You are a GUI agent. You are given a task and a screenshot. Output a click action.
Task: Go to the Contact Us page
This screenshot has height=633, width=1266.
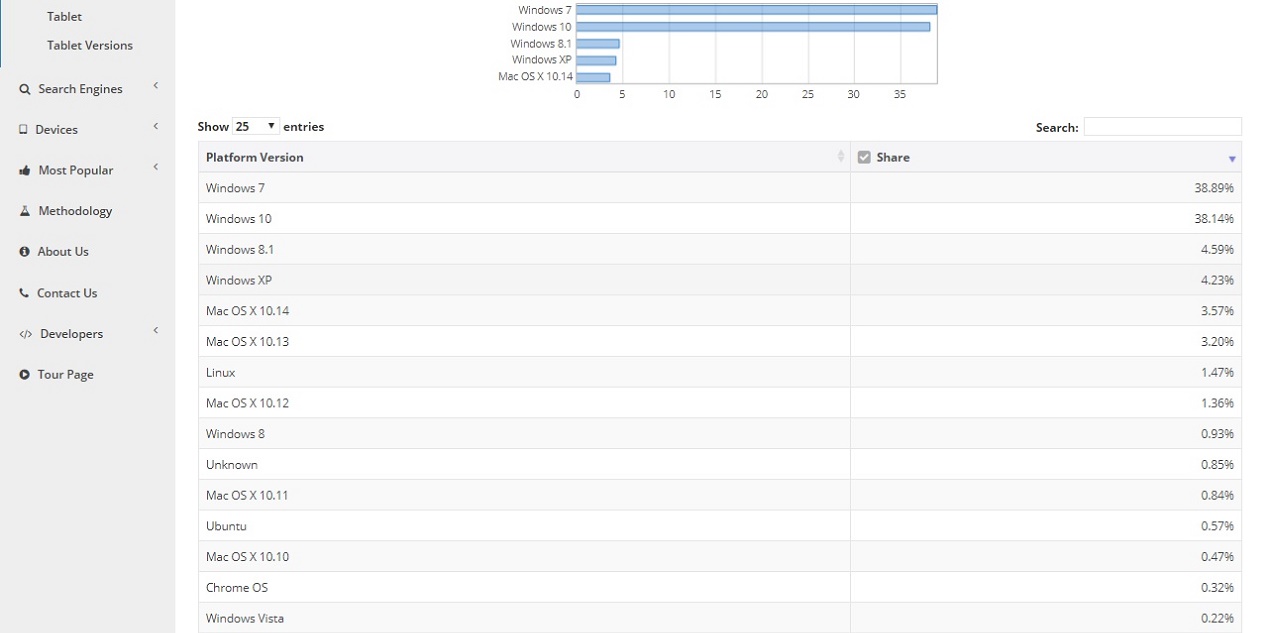click(67, 293)
